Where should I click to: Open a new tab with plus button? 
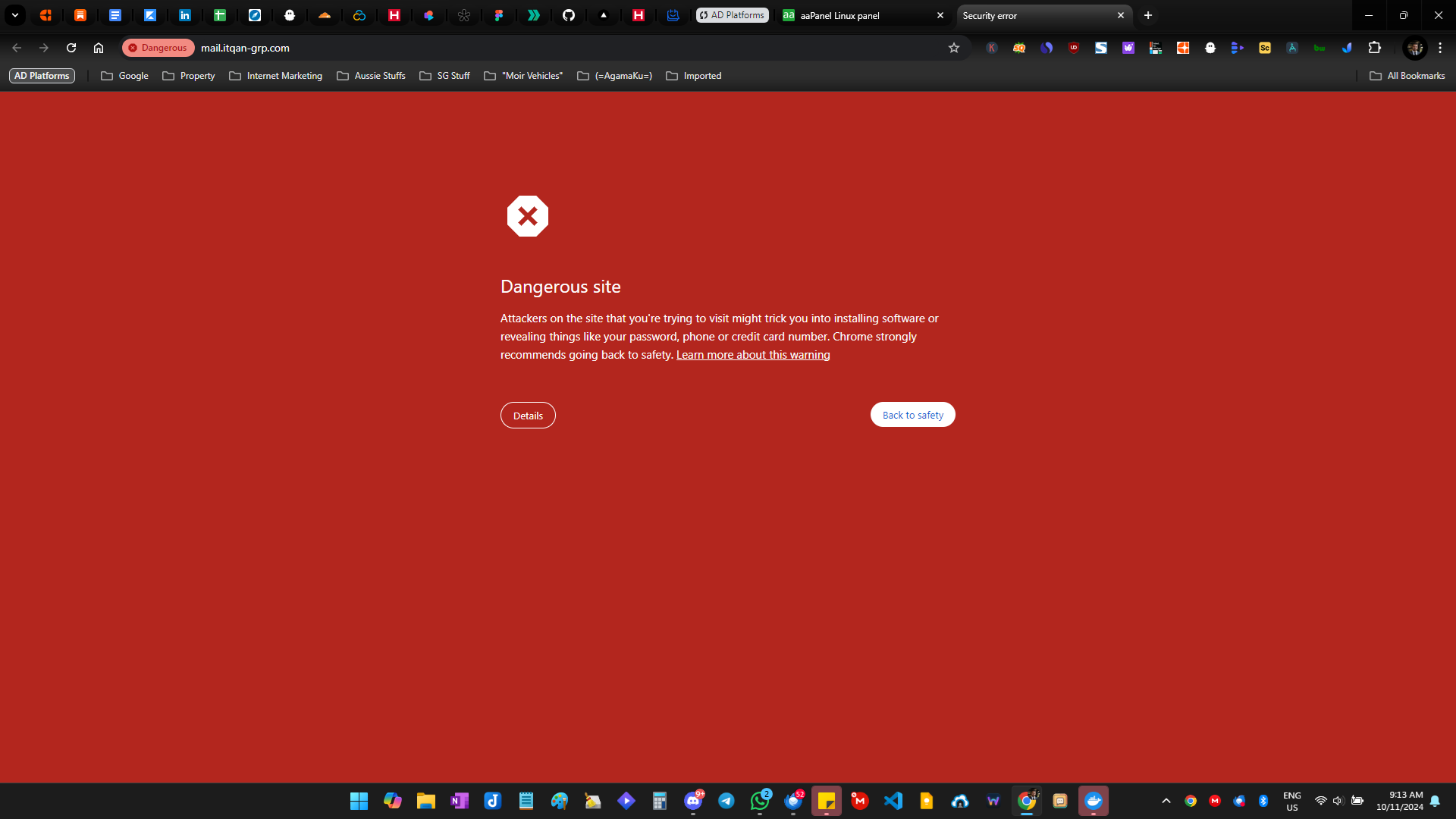[1148, 15]
